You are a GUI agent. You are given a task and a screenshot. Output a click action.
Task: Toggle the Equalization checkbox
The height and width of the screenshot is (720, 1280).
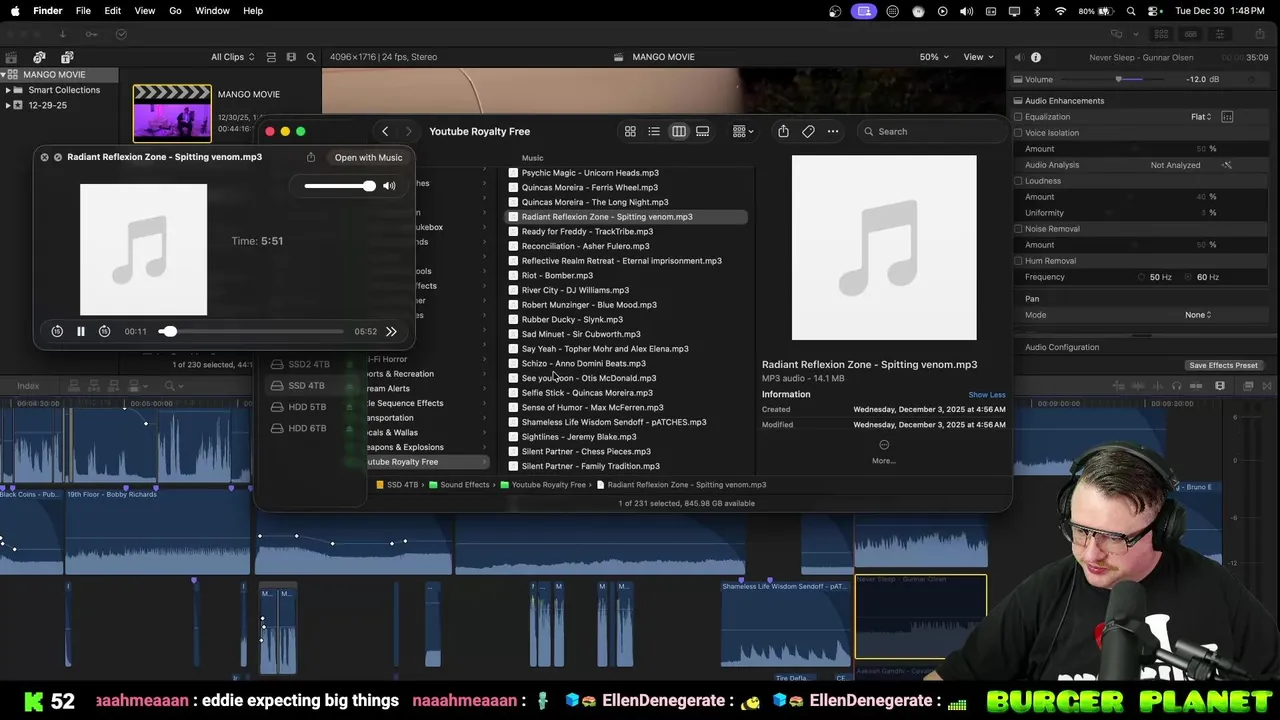[x=1018, y=117]
